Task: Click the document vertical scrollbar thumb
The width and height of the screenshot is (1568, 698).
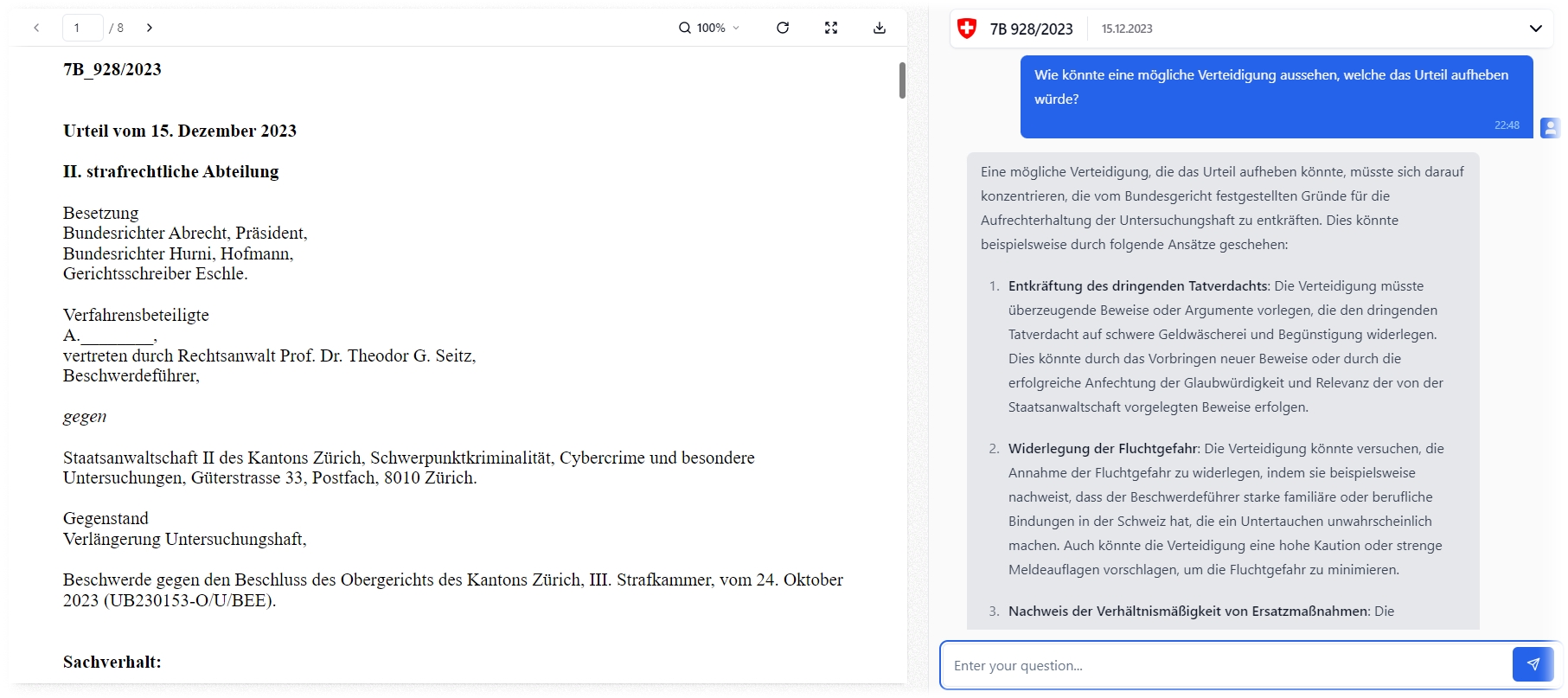Action: (x=902, y=80)
